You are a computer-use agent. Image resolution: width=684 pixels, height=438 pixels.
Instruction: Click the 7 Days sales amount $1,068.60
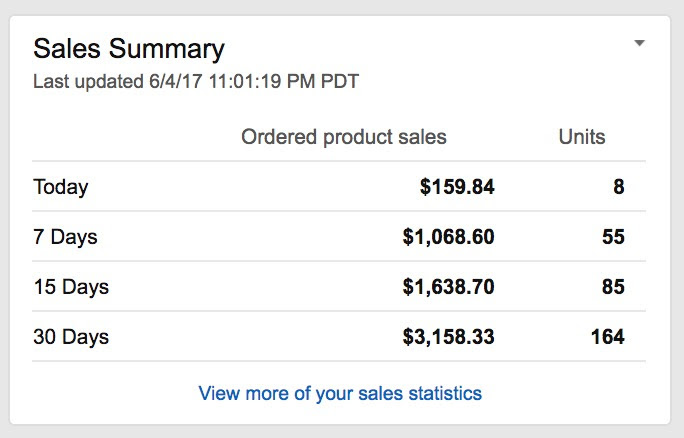click(x=448, y=237)
